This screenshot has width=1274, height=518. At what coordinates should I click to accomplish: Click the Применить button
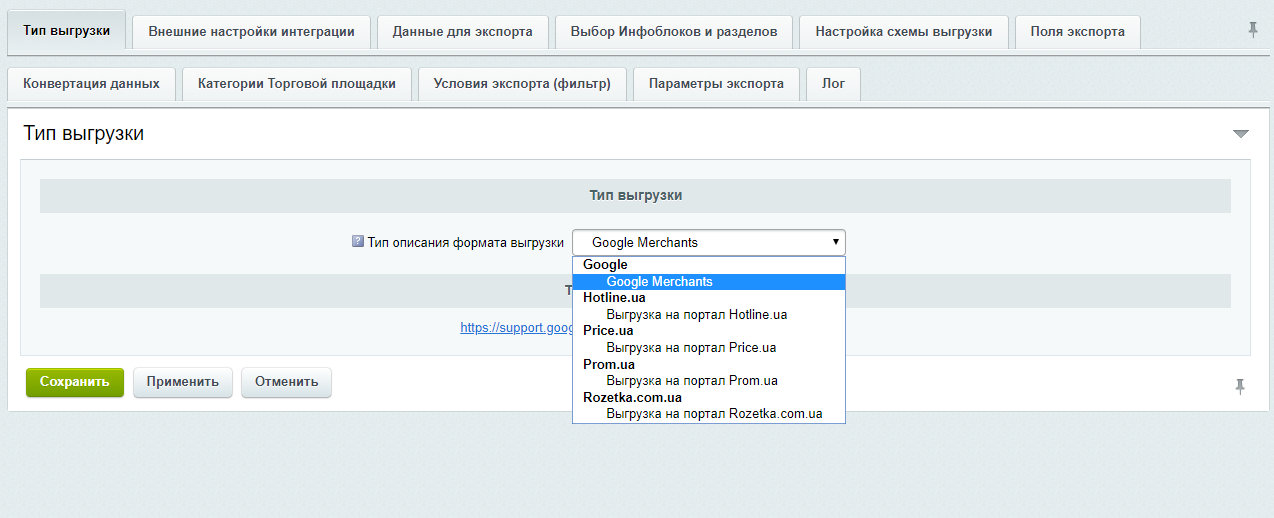tap(183, 382)
